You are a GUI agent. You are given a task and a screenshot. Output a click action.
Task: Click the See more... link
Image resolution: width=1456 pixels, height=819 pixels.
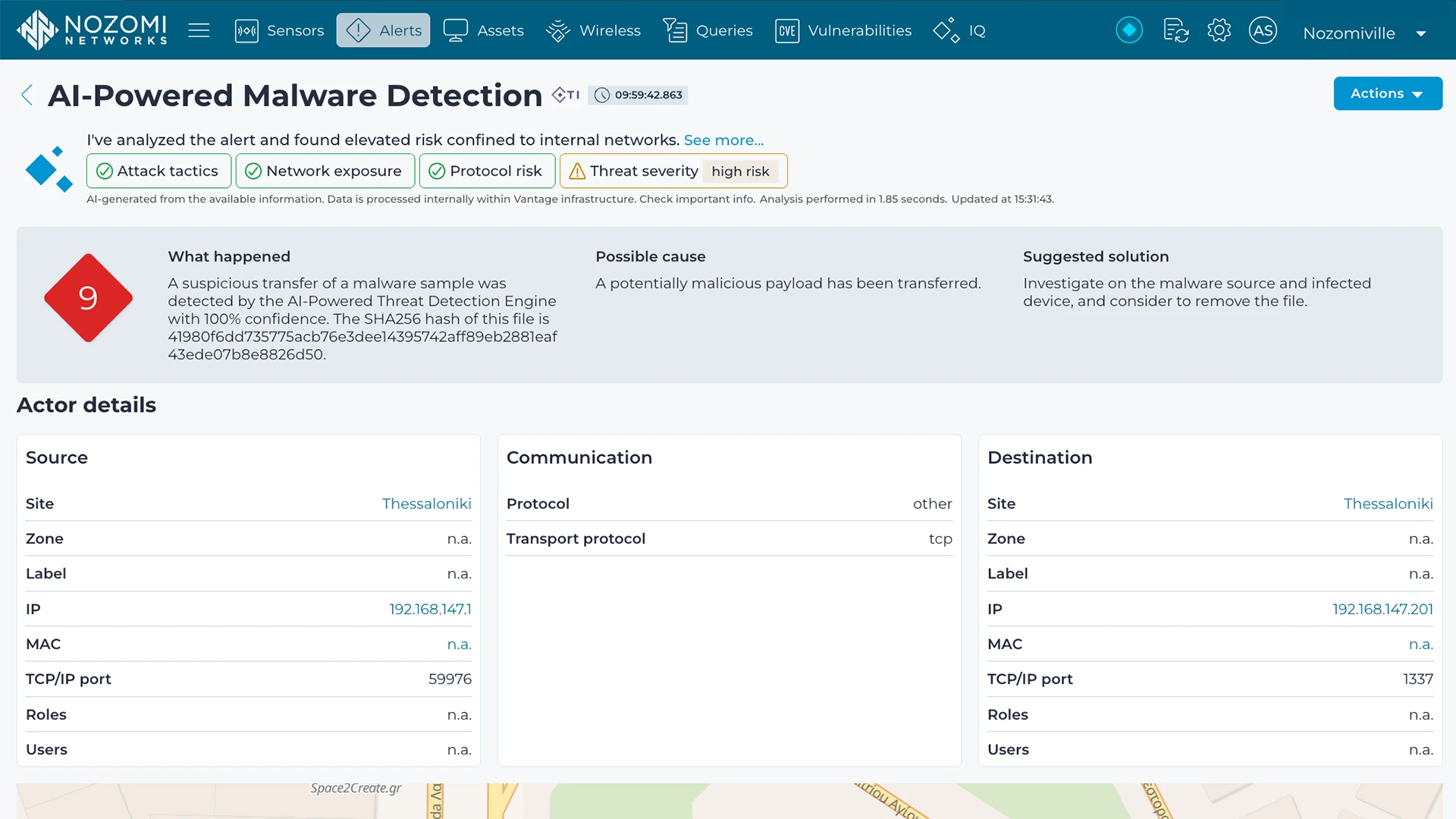723,140
